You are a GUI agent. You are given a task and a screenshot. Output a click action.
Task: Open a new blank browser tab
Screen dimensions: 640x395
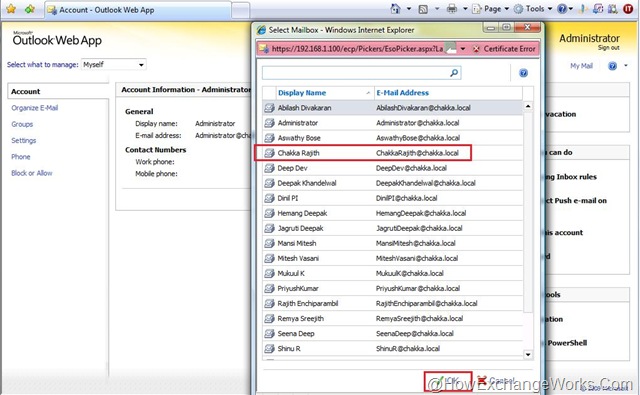(241, 10)
